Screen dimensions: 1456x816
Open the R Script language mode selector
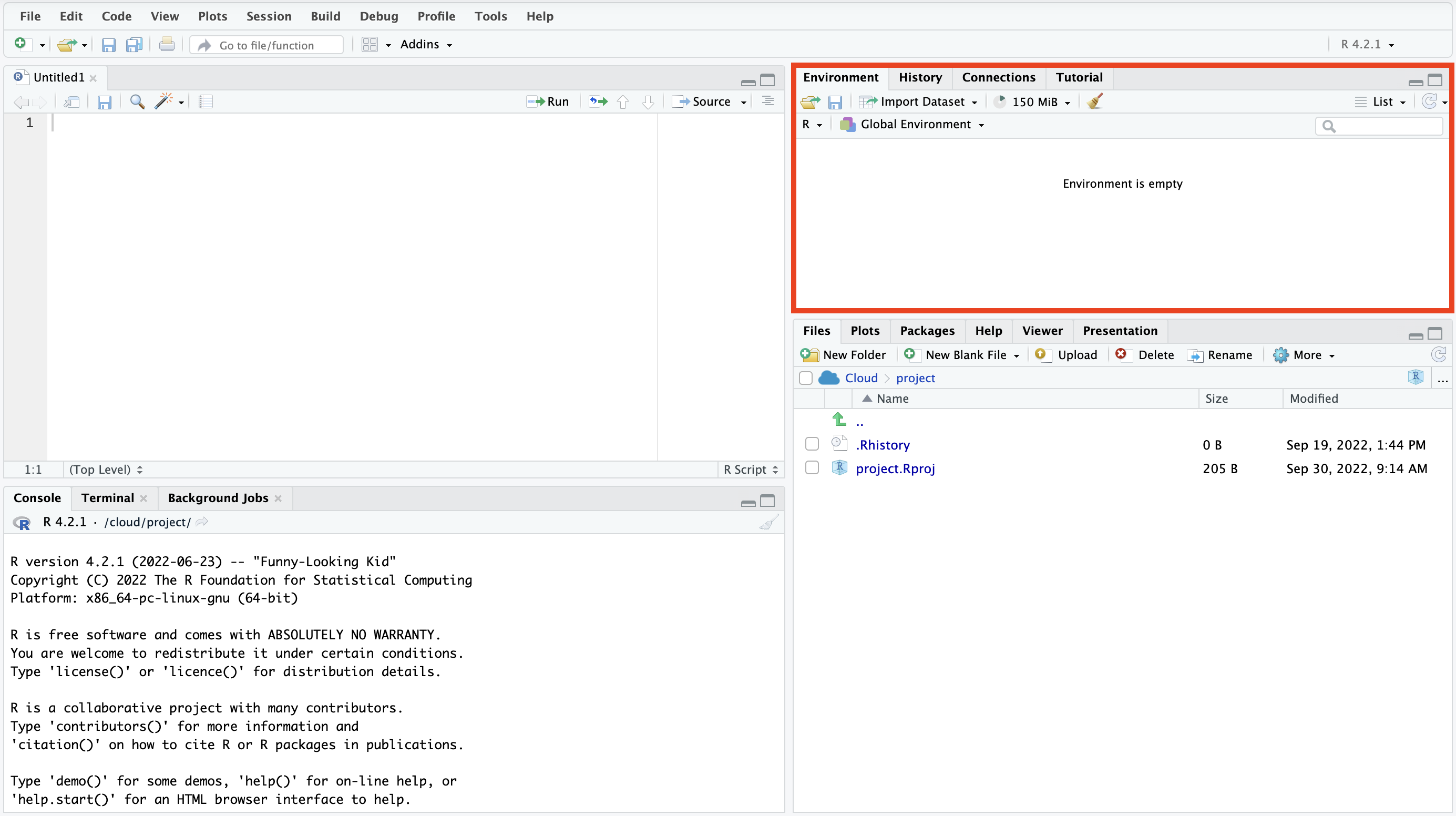750,470
